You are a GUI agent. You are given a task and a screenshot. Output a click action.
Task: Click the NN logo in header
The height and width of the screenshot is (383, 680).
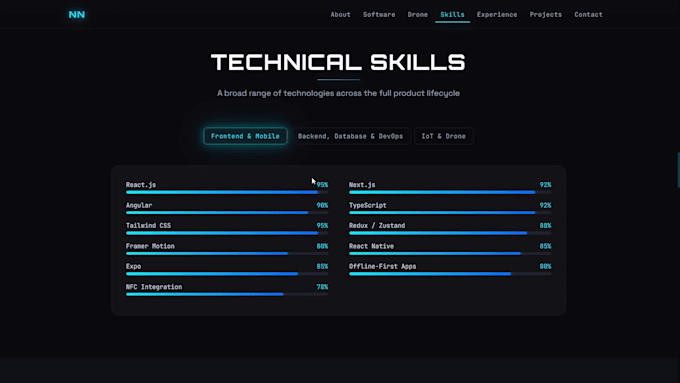point(77,15)
